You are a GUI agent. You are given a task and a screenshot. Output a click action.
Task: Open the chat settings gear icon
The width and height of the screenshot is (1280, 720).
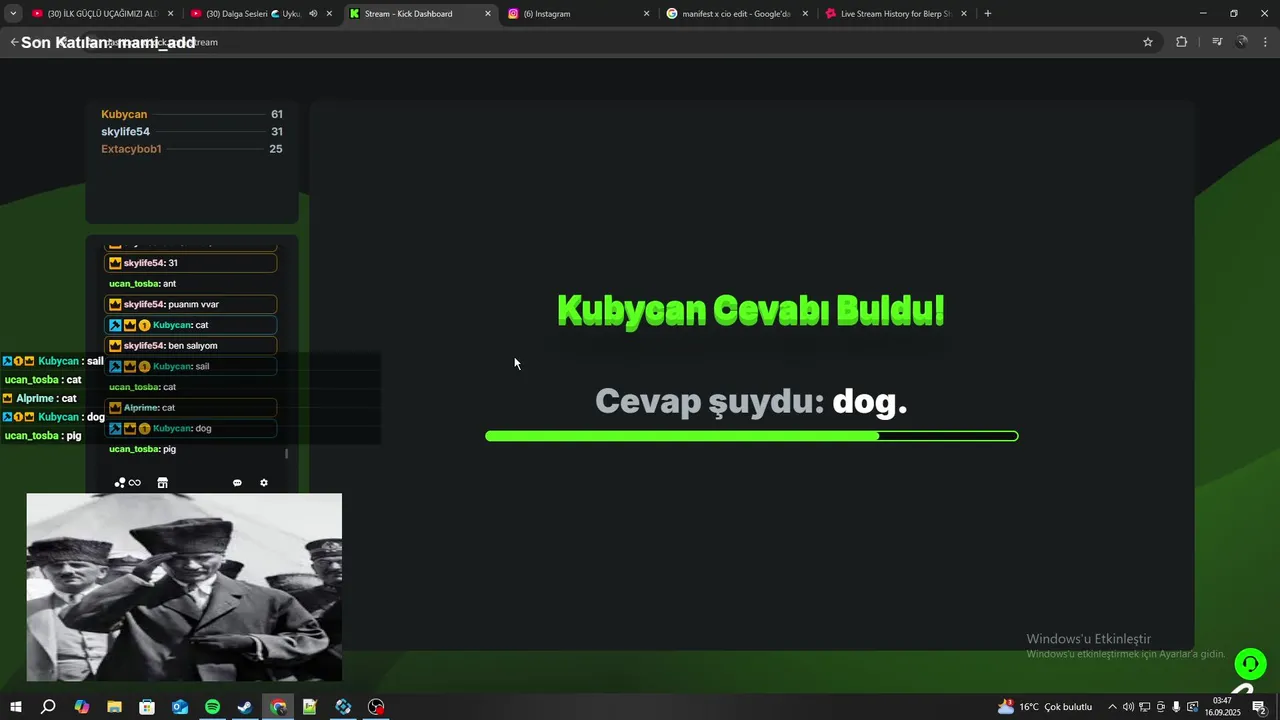coord(264,483)
